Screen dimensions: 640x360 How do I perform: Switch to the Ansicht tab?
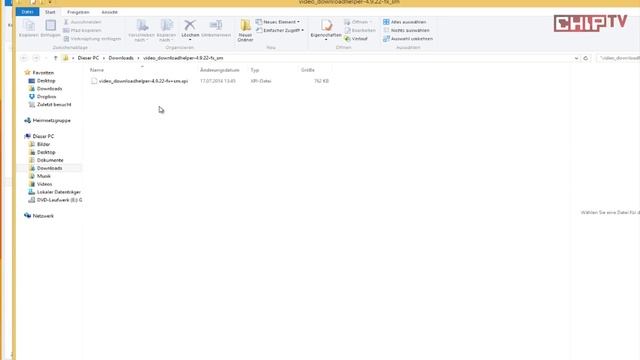pyautogui.click(x=109, y=12)
